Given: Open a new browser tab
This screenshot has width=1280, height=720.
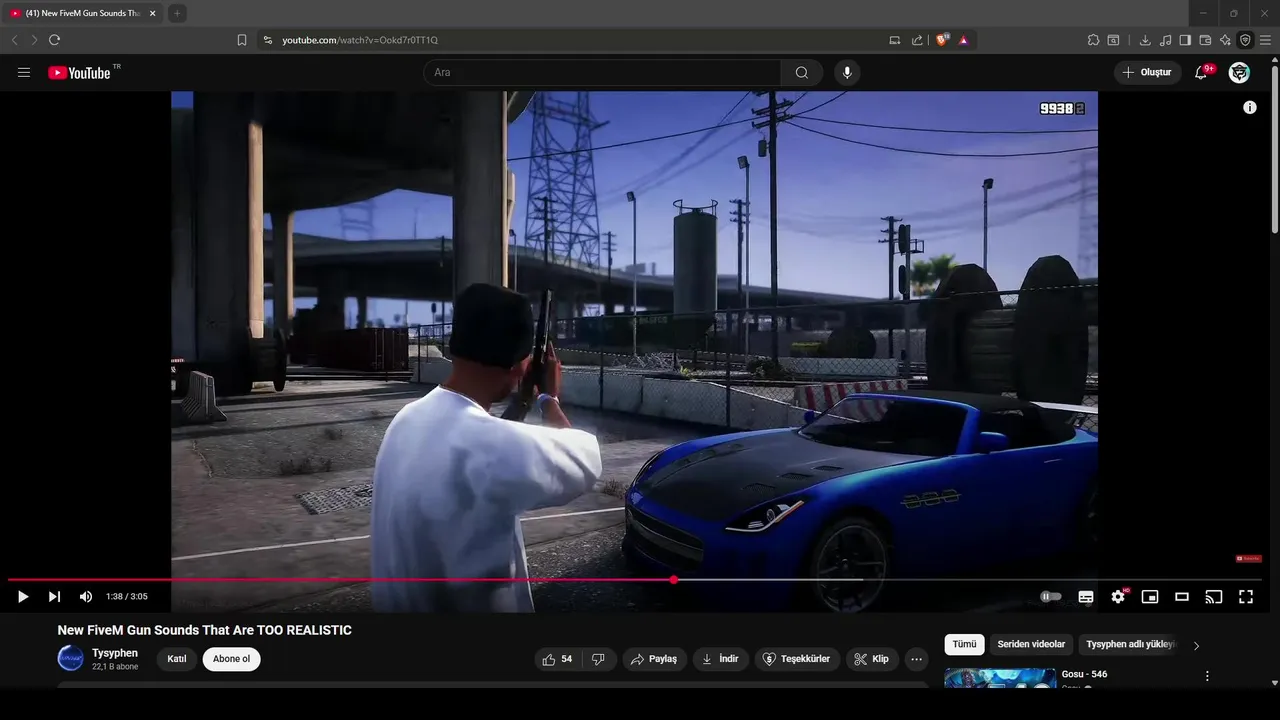Looking at the screenshot, I should click(176, 13).
